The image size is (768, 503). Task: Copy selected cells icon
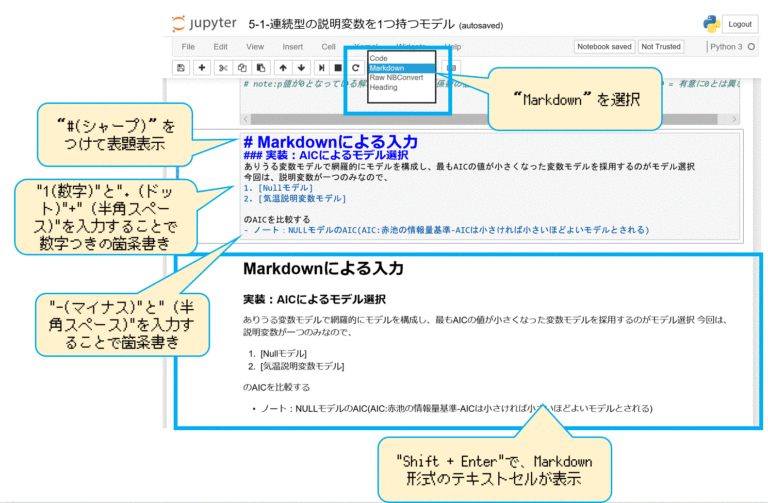coord(242,67)
